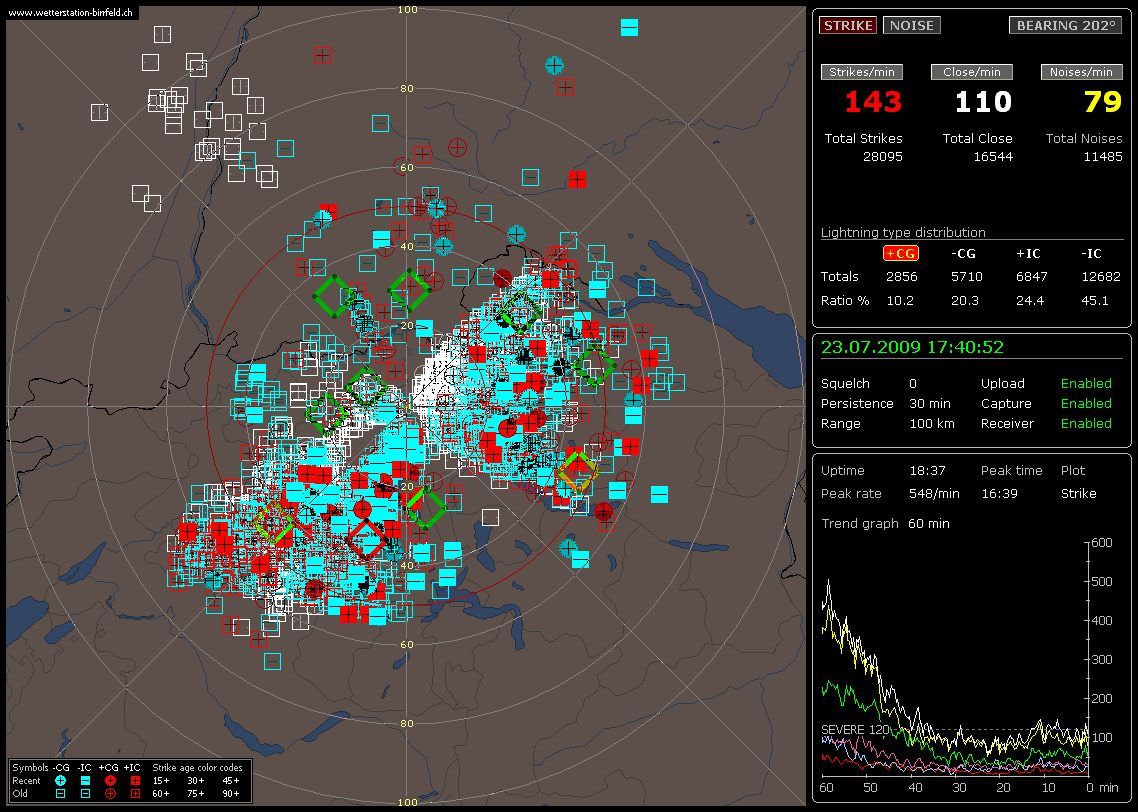Change the Persistence 30 min setting
Image resolution: width=1138 pixels, height=812 pixels.
pos(931,403)
